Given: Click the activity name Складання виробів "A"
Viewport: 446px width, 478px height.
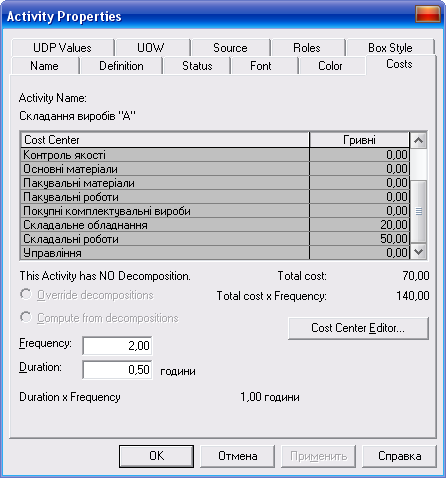Looking at the screenshot, I should point(77,116).
